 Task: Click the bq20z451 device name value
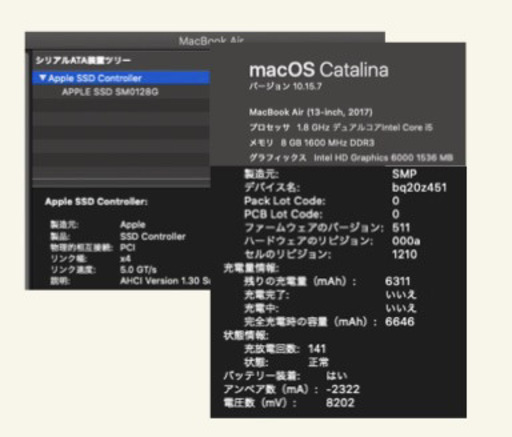(419, 187)
